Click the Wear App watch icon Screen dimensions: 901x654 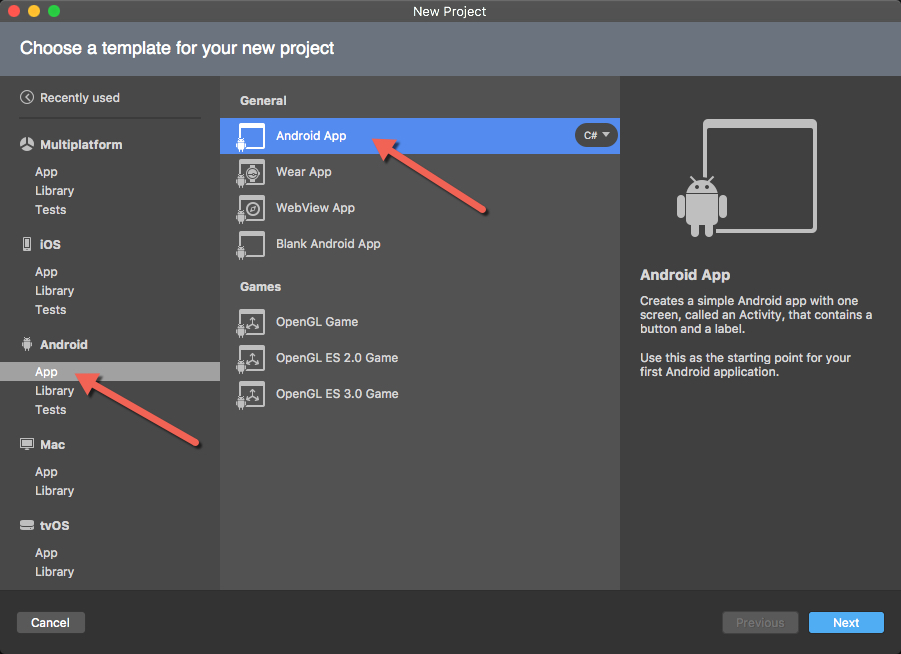point(251,172)
